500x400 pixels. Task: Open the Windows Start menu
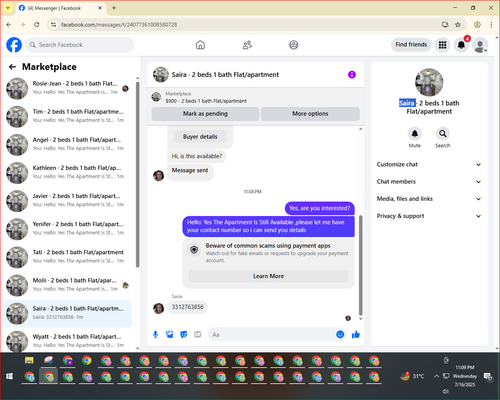point(9,376)
